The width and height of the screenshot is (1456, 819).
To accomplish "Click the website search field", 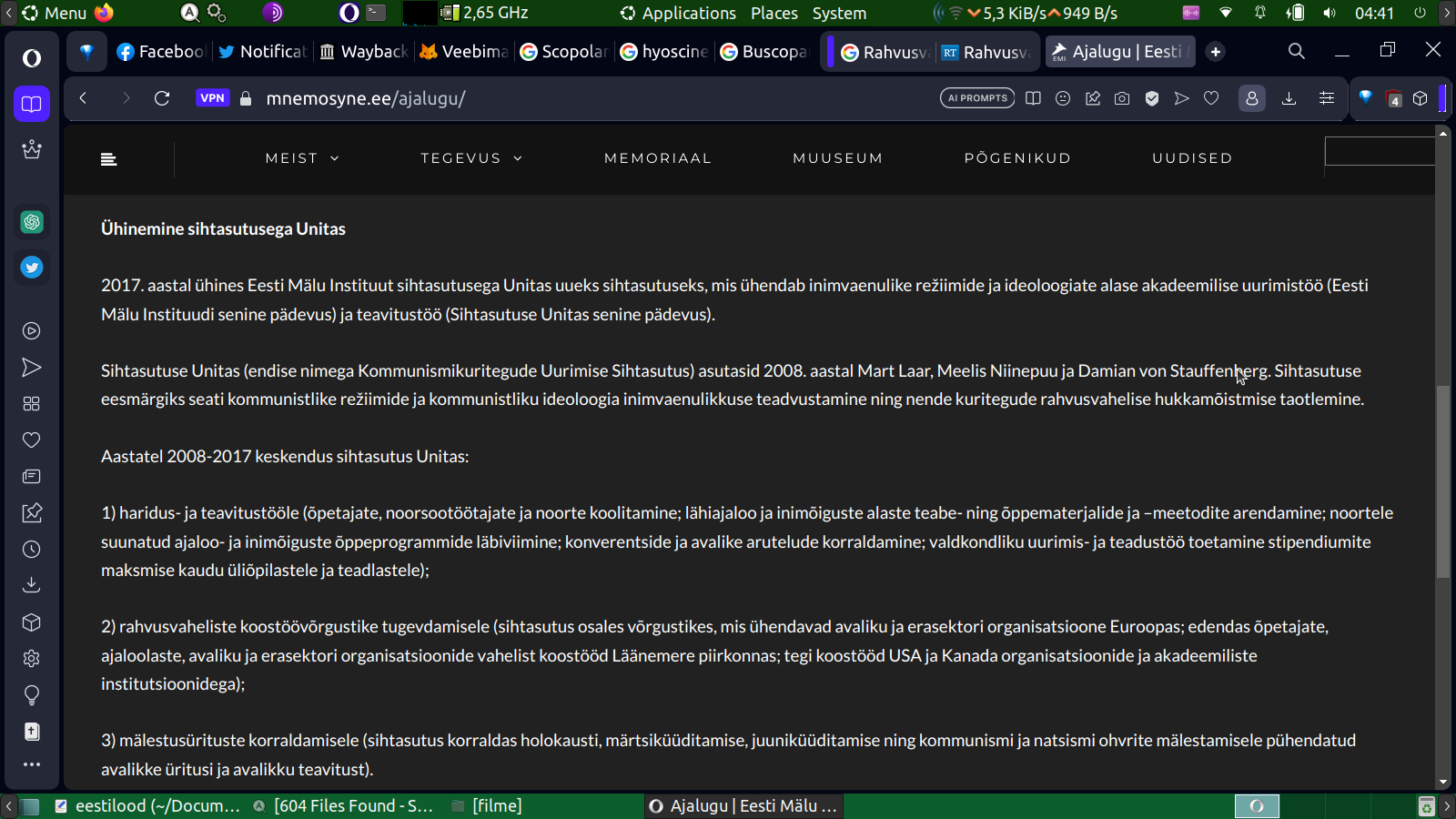I will click(x=1380, y=151).
